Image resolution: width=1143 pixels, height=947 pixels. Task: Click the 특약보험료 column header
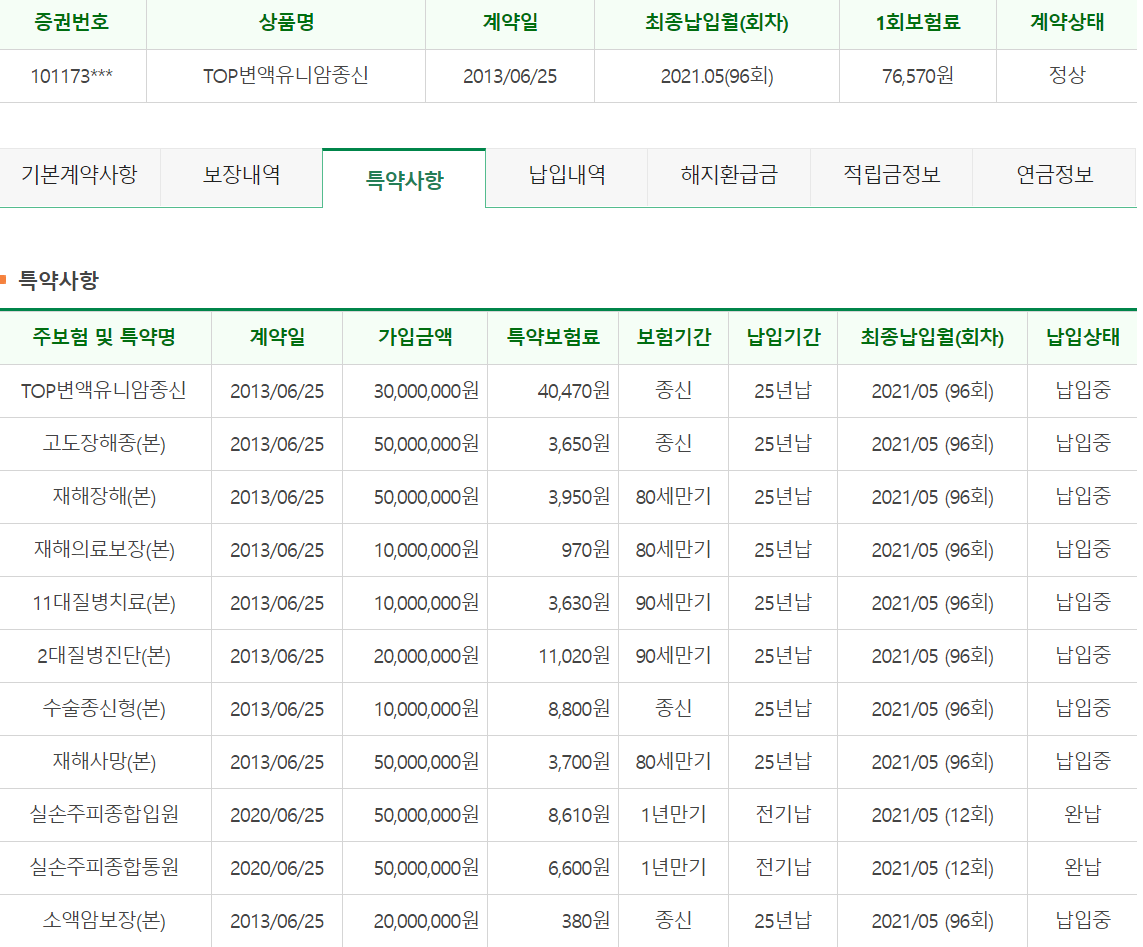pyautogui.click(x=553, y=337)
